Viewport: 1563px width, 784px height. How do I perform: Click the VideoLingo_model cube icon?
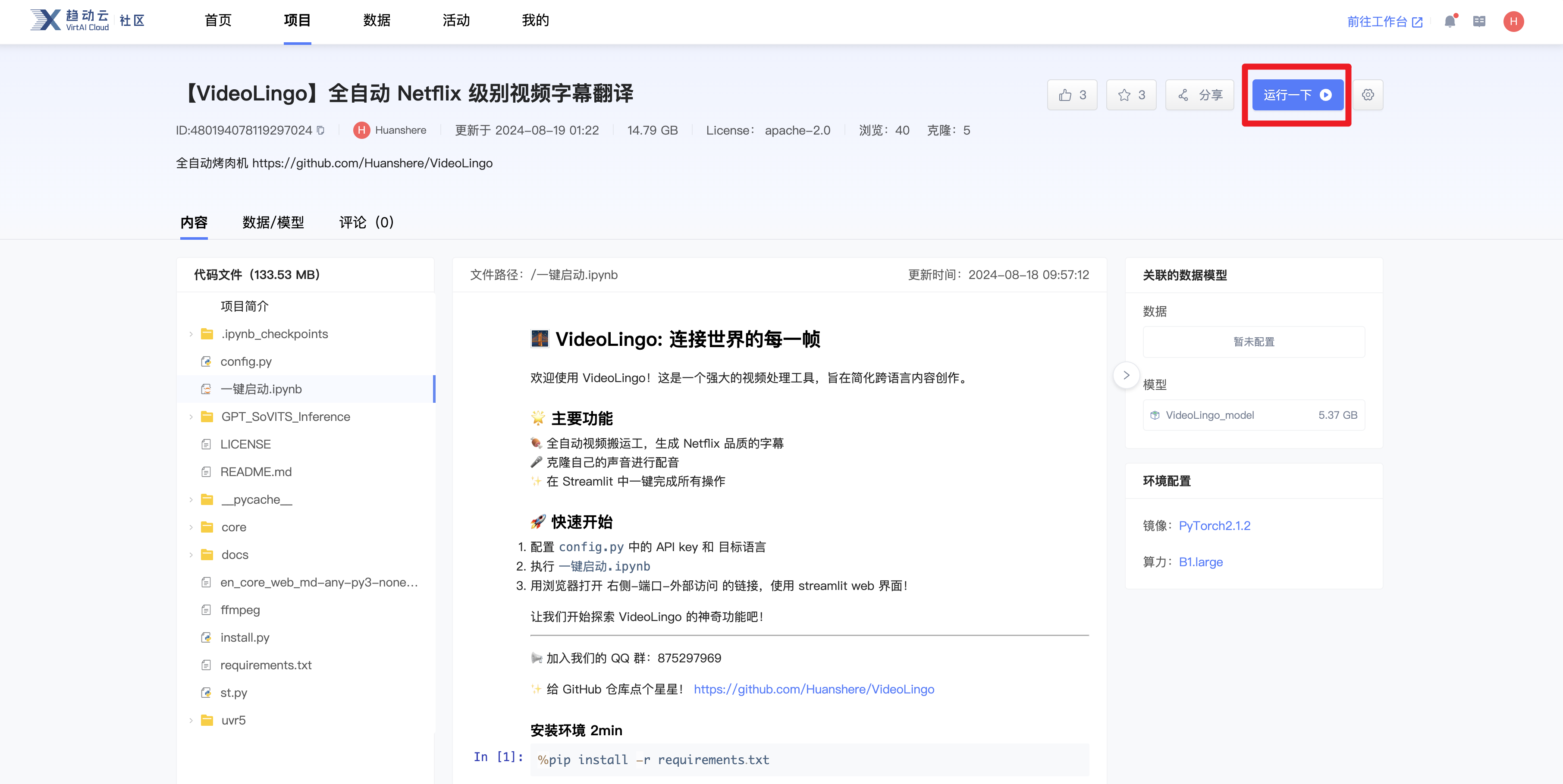pos(1155,415)
